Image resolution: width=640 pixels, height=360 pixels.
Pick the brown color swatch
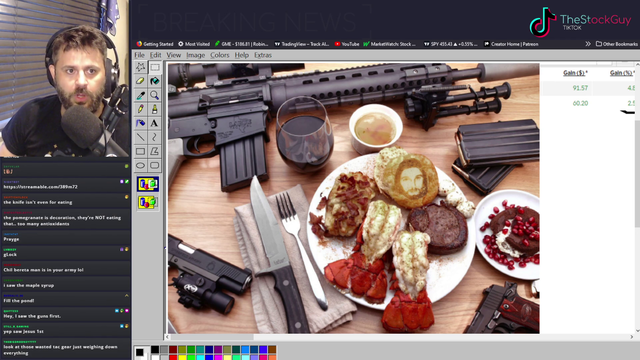tap(272, 349)
